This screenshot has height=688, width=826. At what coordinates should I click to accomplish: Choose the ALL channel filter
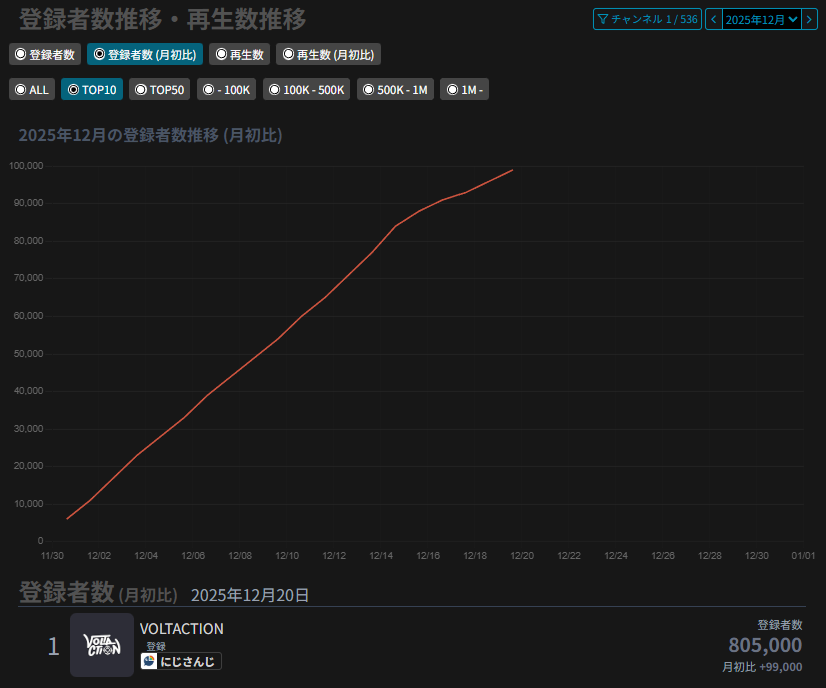(x=32, y=90)
